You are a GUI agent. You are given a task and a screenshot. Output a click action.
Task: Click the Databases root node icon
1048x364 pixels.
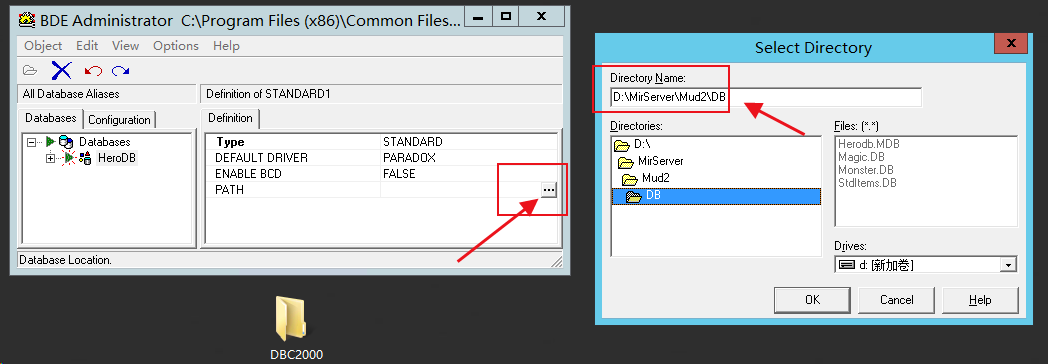[66, 142]
